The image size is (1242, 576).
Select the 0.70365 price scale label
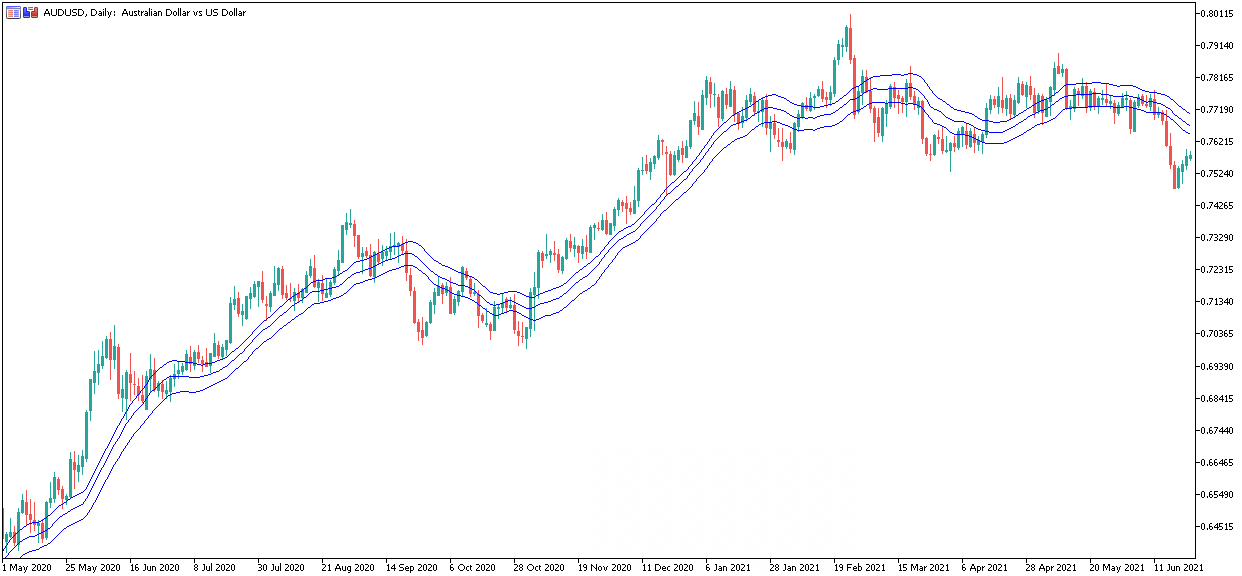[x=1218, y=334]
